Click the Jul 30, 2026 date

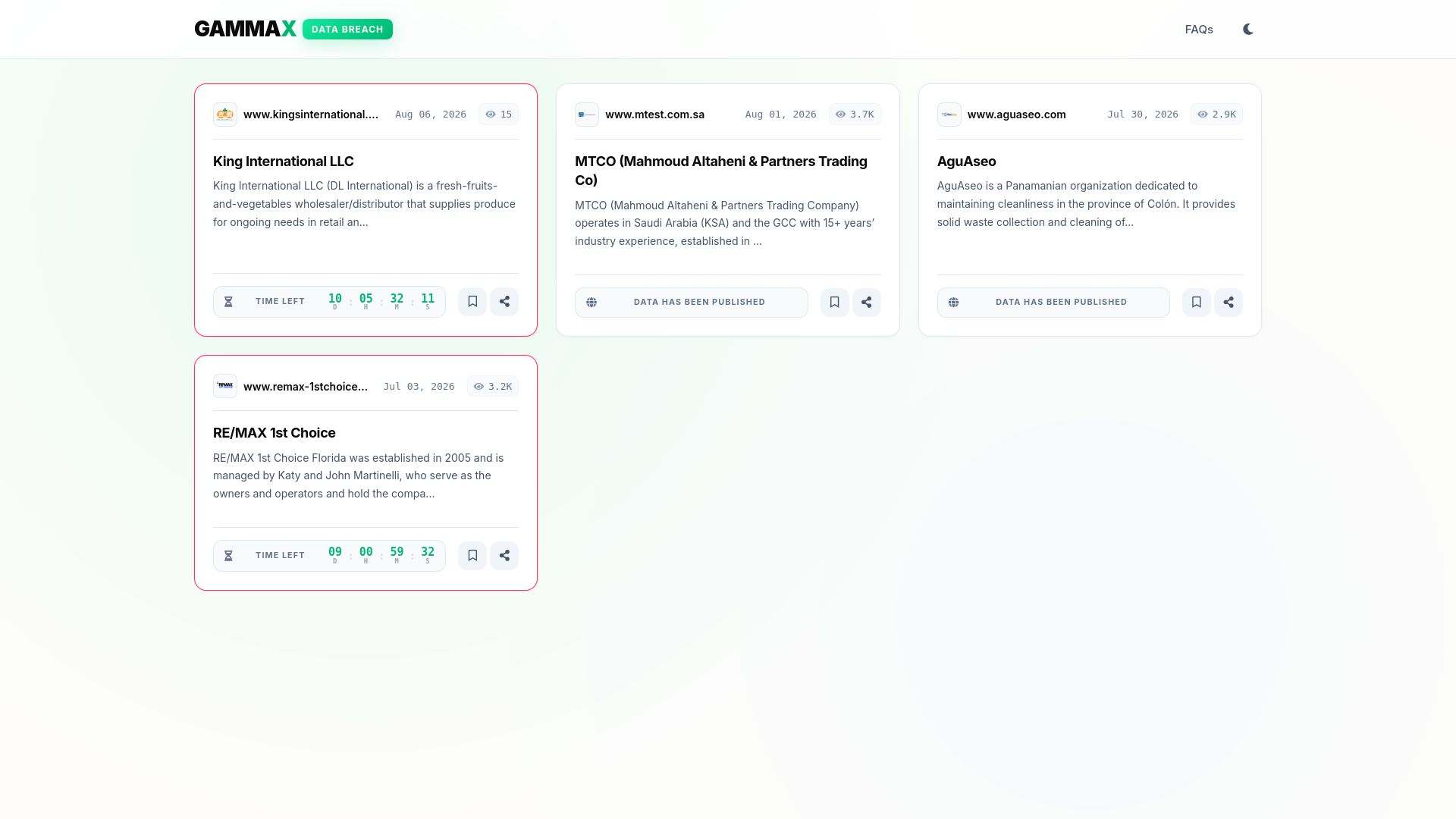(1143, 115)
